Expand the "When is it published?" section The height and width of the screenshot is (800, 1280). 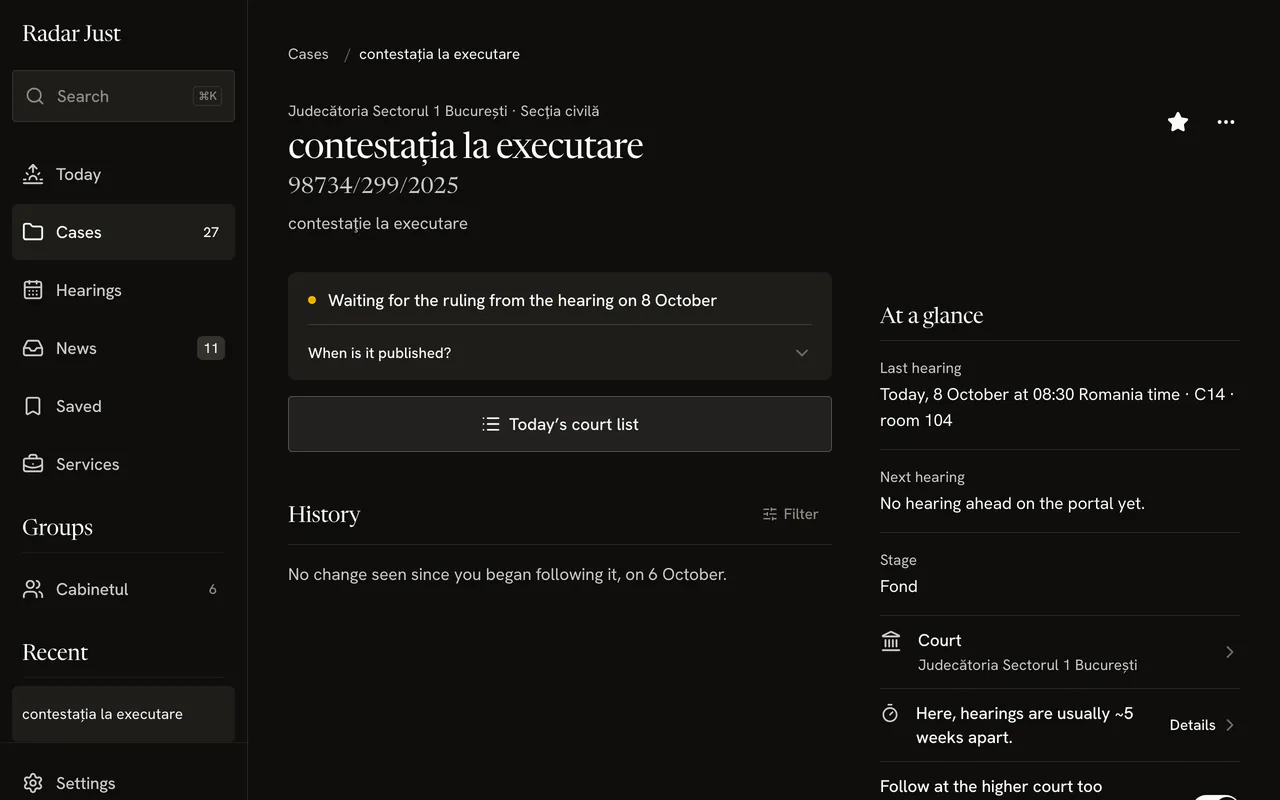(x=560, y=353)
